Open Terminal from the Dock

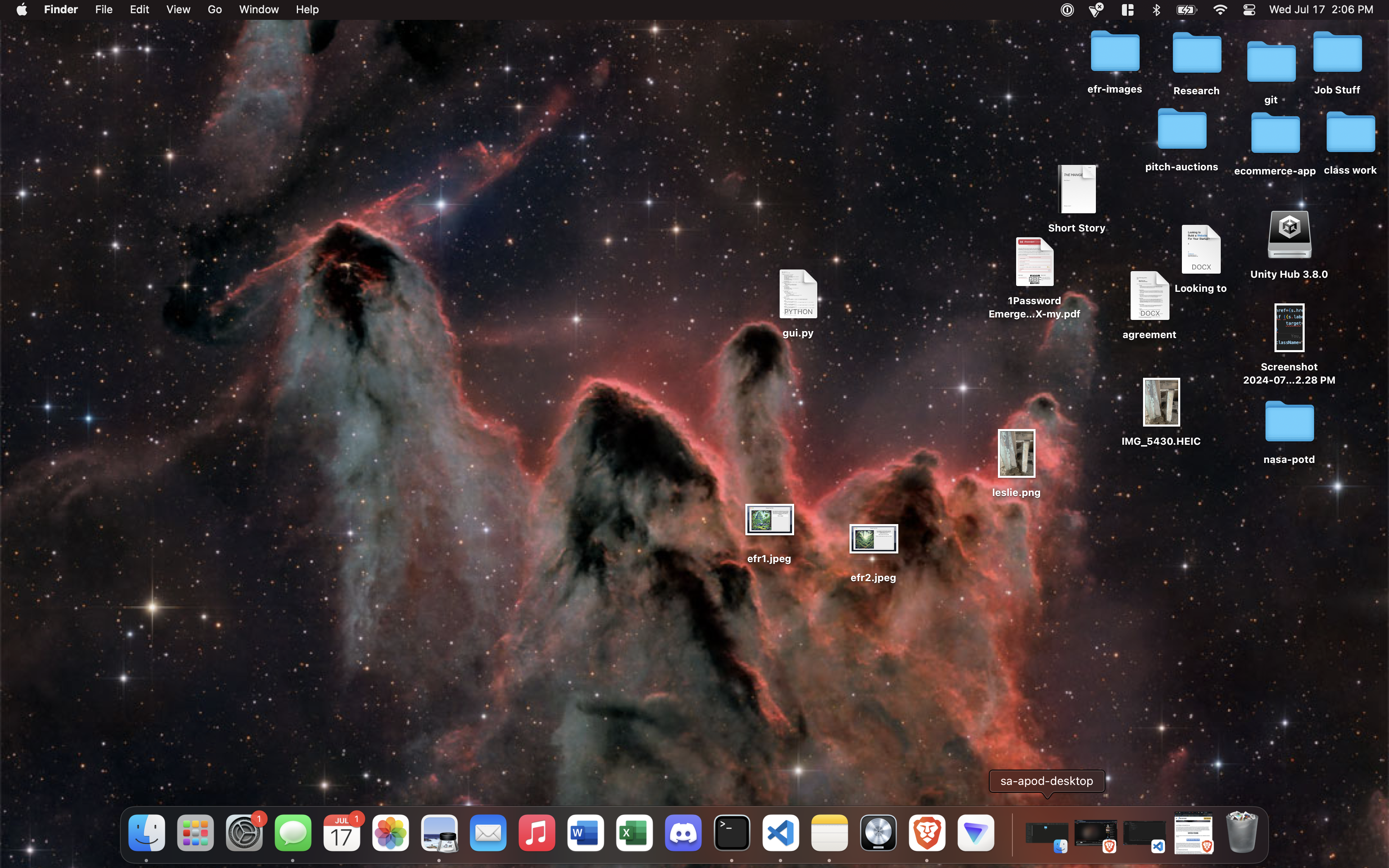pos(732,832)
